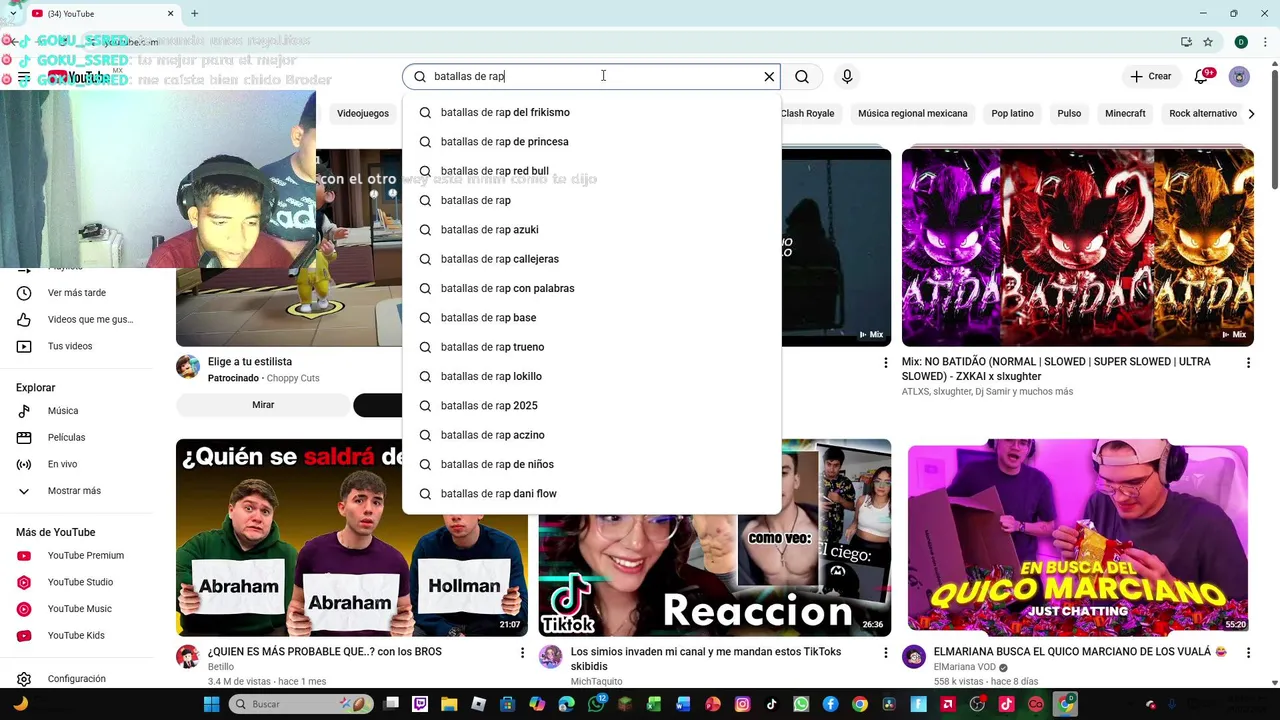Image resolution: width=1280 pixels, height=720 pixels.
Task: Open options for NO BATIDÃO mix
Action: point(1248,363)
